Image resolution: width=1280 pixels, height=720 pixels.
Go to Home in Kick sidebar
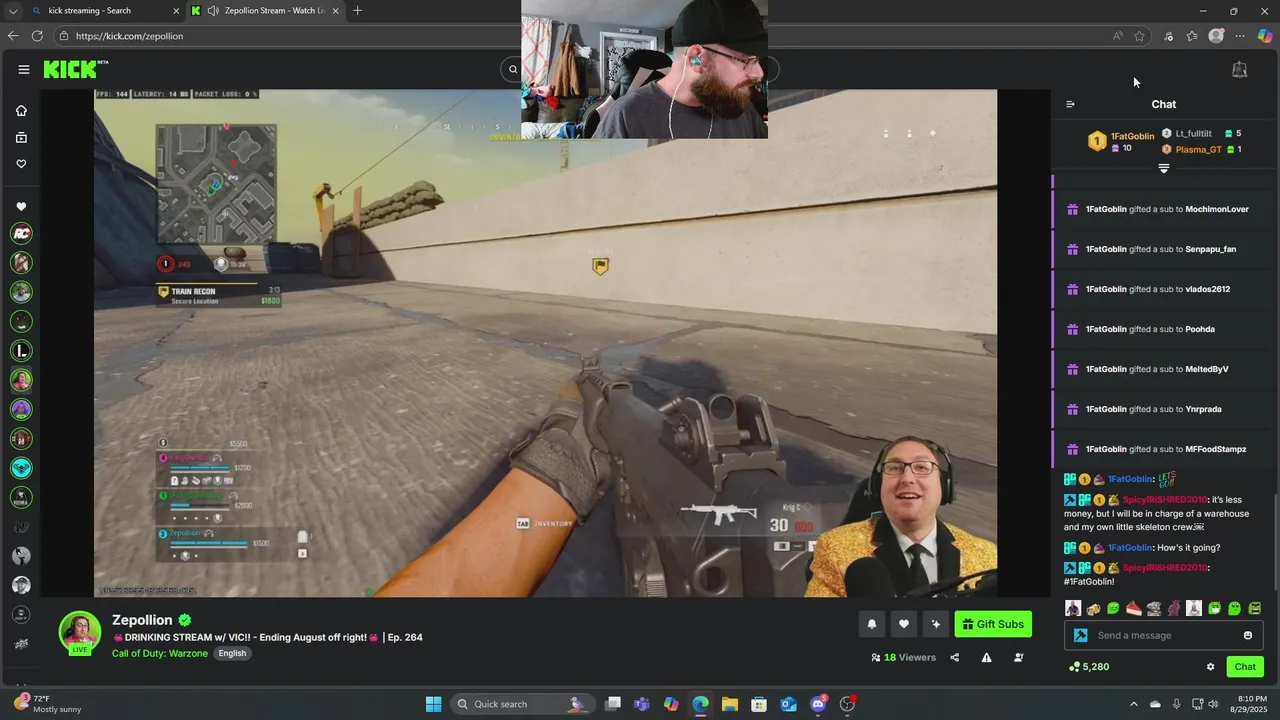coord(21,111)
